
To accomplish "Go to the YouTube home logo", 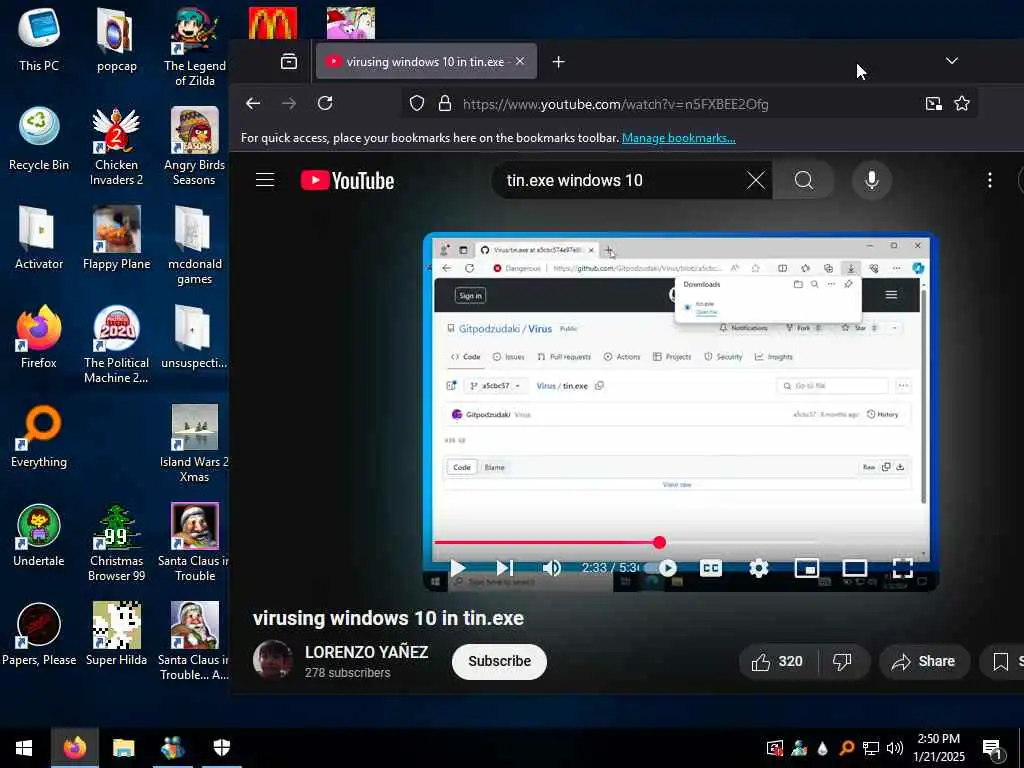I will [x=347, y=180].
